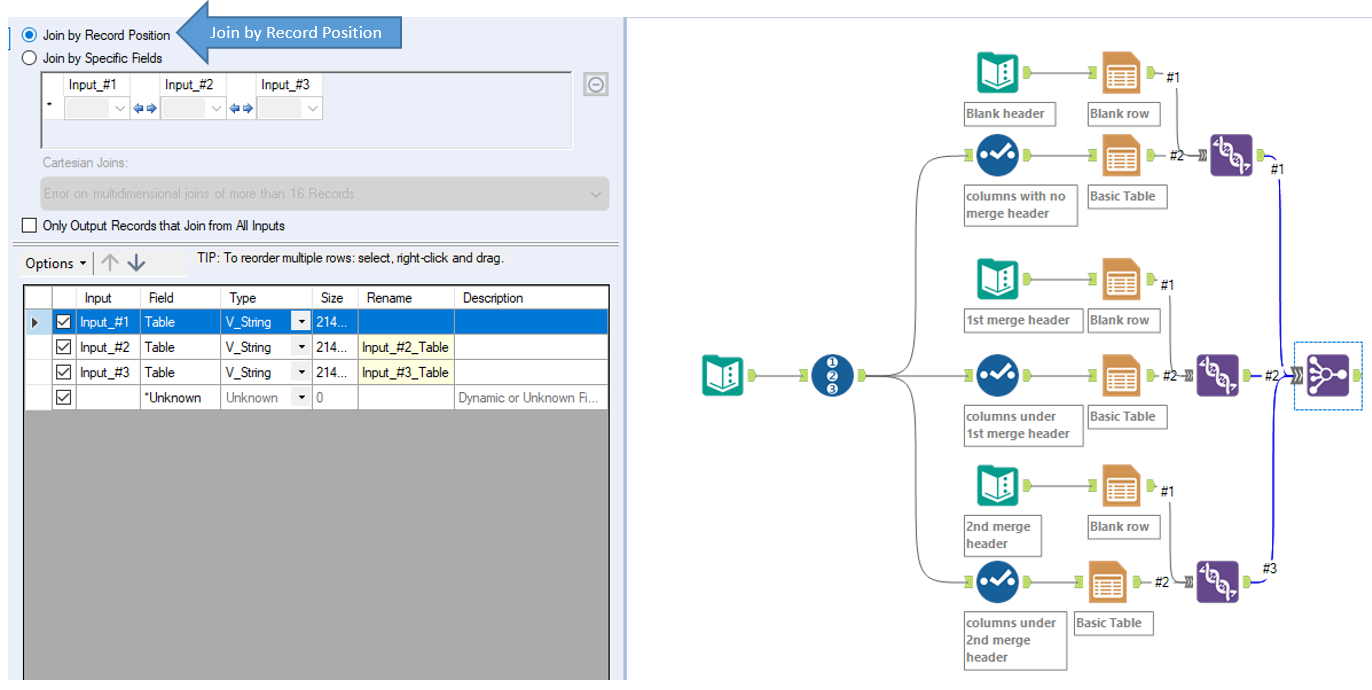
Task: Open the Options menu
Action: tap(54, 263)
